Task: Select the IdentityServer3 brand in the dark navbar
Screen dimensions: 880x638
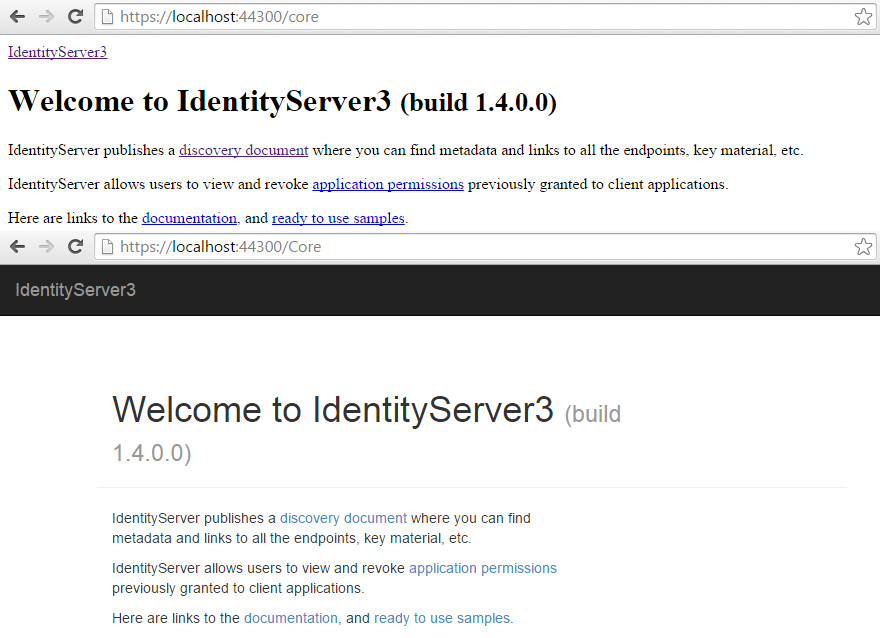Action: (75, 290)
